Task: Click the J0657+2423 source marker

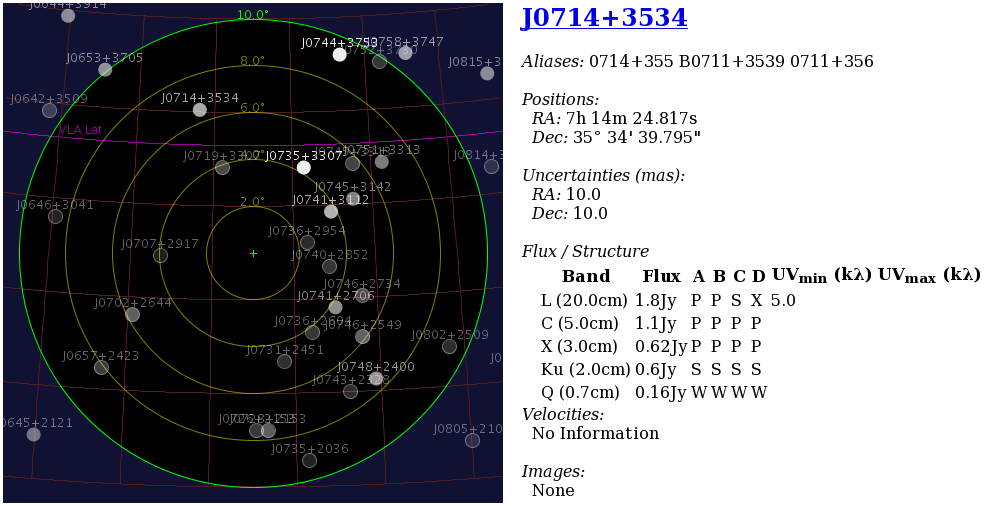Action: (101, 368)
